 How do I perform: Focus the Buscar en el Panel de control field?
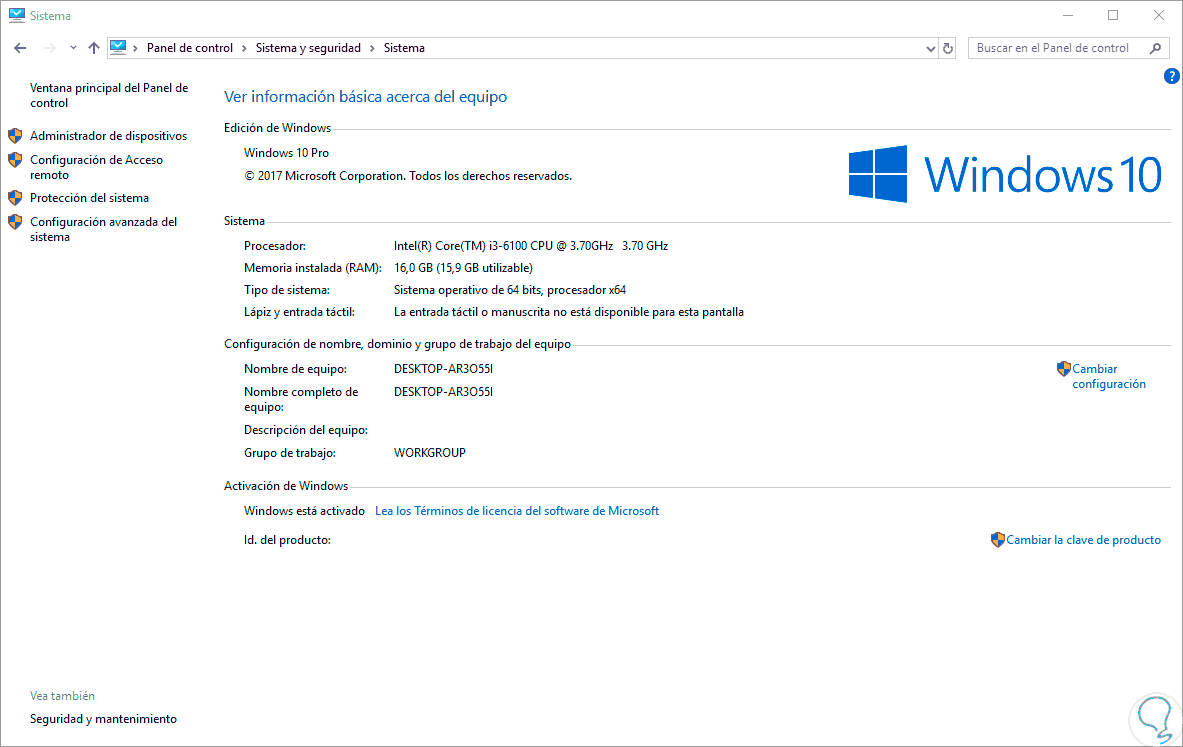coord(1068,48)
